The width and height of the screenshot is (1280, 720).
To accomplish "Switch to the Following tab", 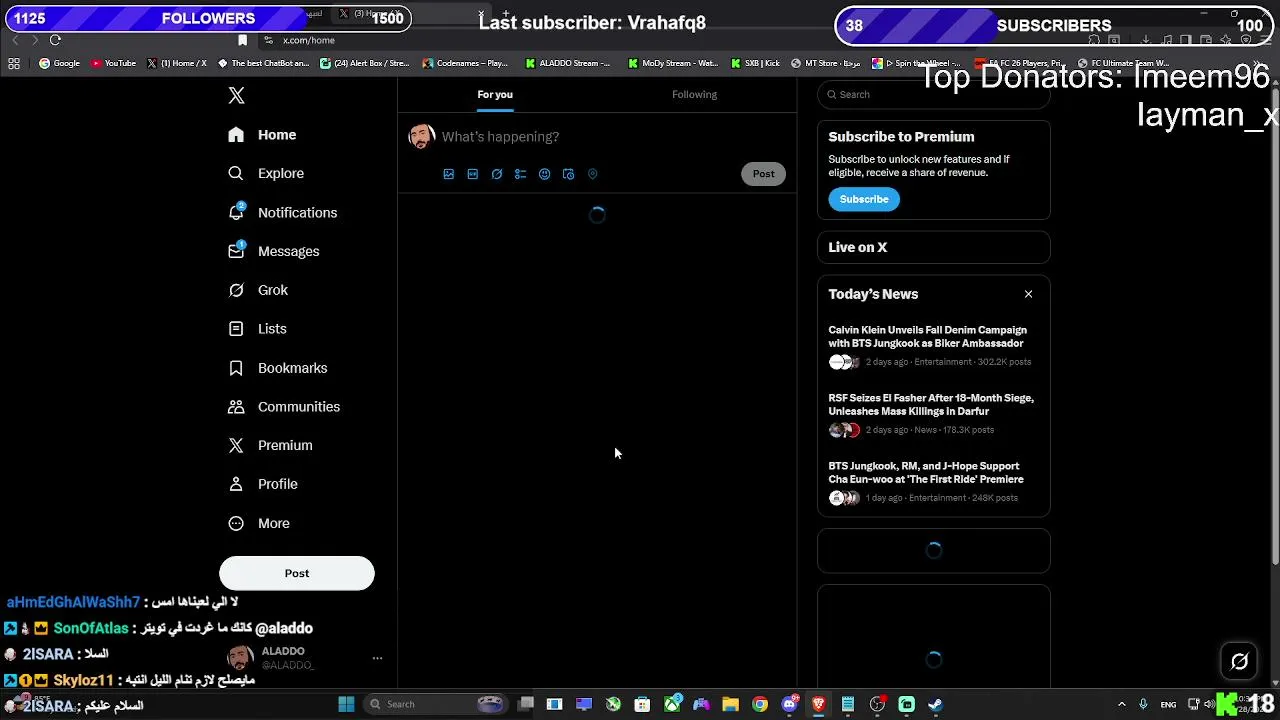I will [695, 94].
